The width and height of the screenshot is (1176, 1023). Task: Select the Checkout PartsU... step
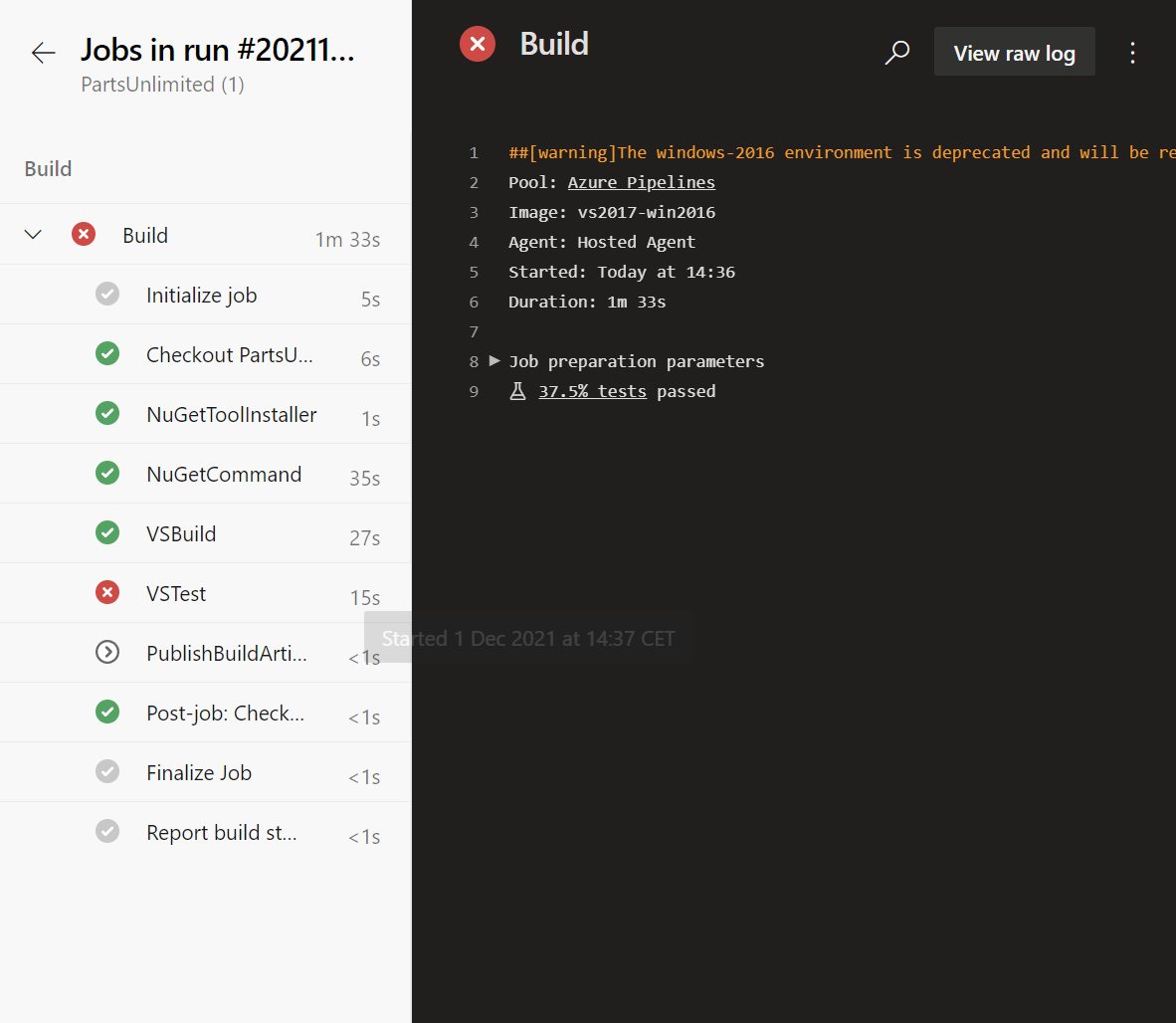coord(206,354)
